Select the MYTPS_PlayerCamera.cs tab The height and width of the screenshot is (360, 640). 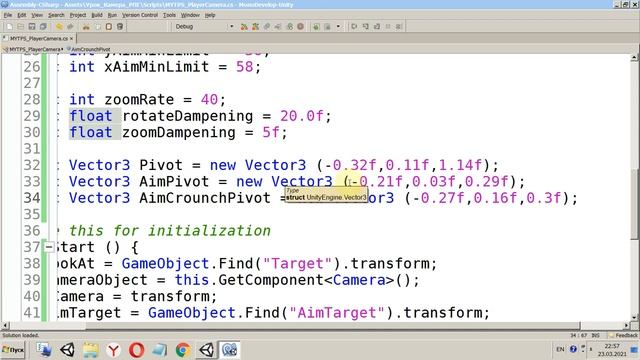pos(39,38)
